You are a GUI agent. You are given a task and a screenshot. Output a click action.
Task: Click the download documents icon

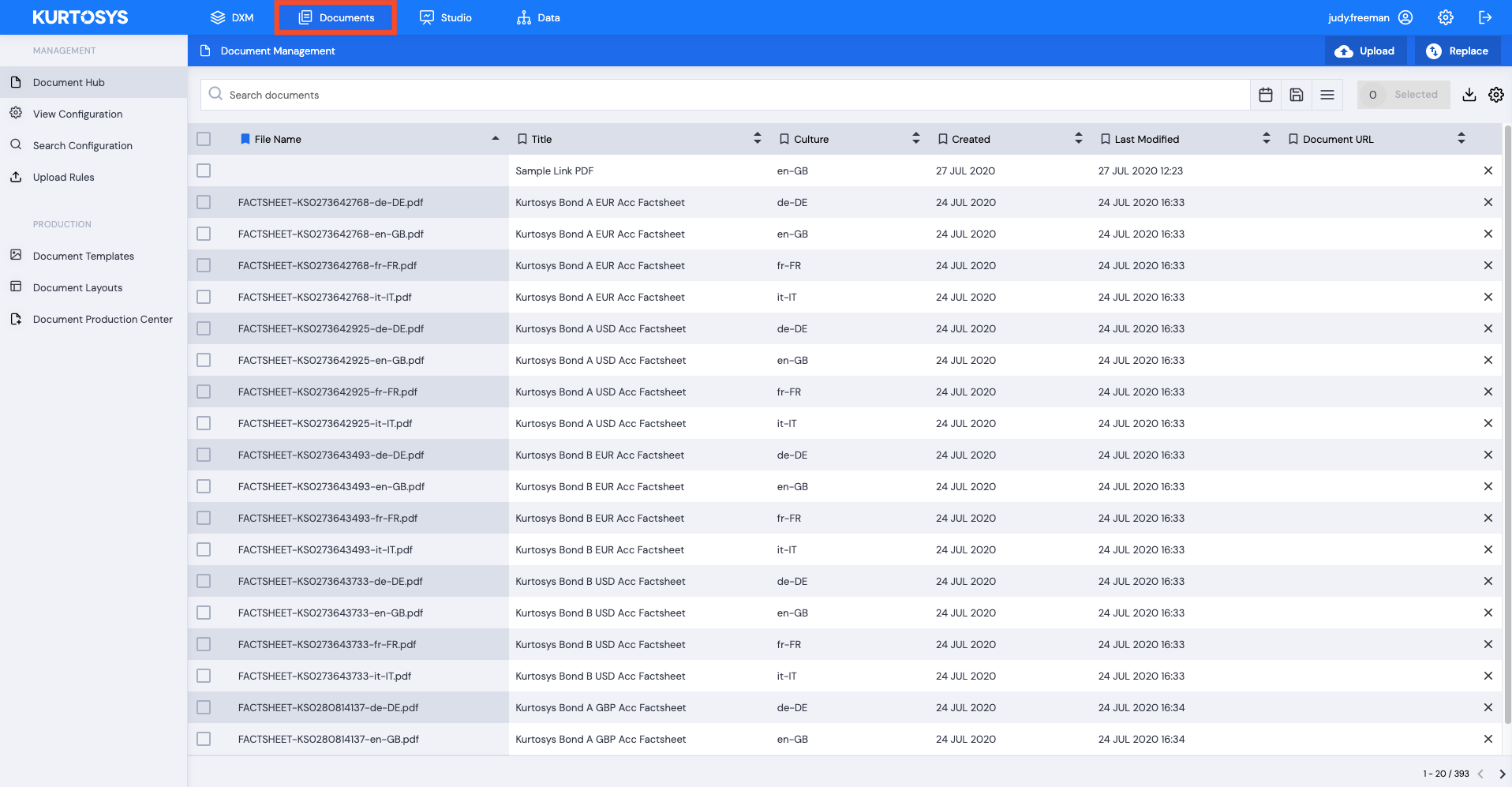pos(1469,94)
